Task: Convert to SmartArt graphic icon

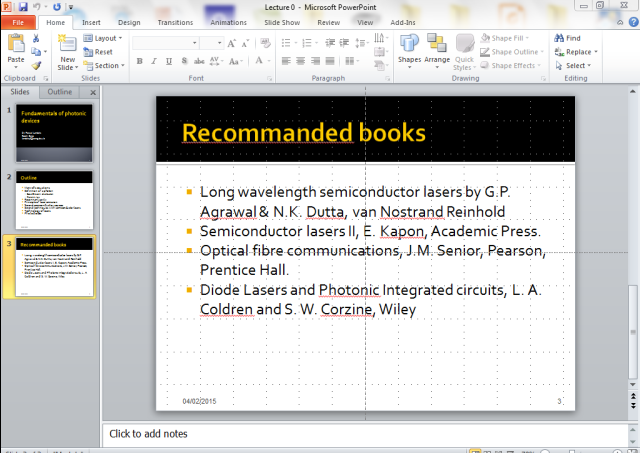Action: pos(380,65)
